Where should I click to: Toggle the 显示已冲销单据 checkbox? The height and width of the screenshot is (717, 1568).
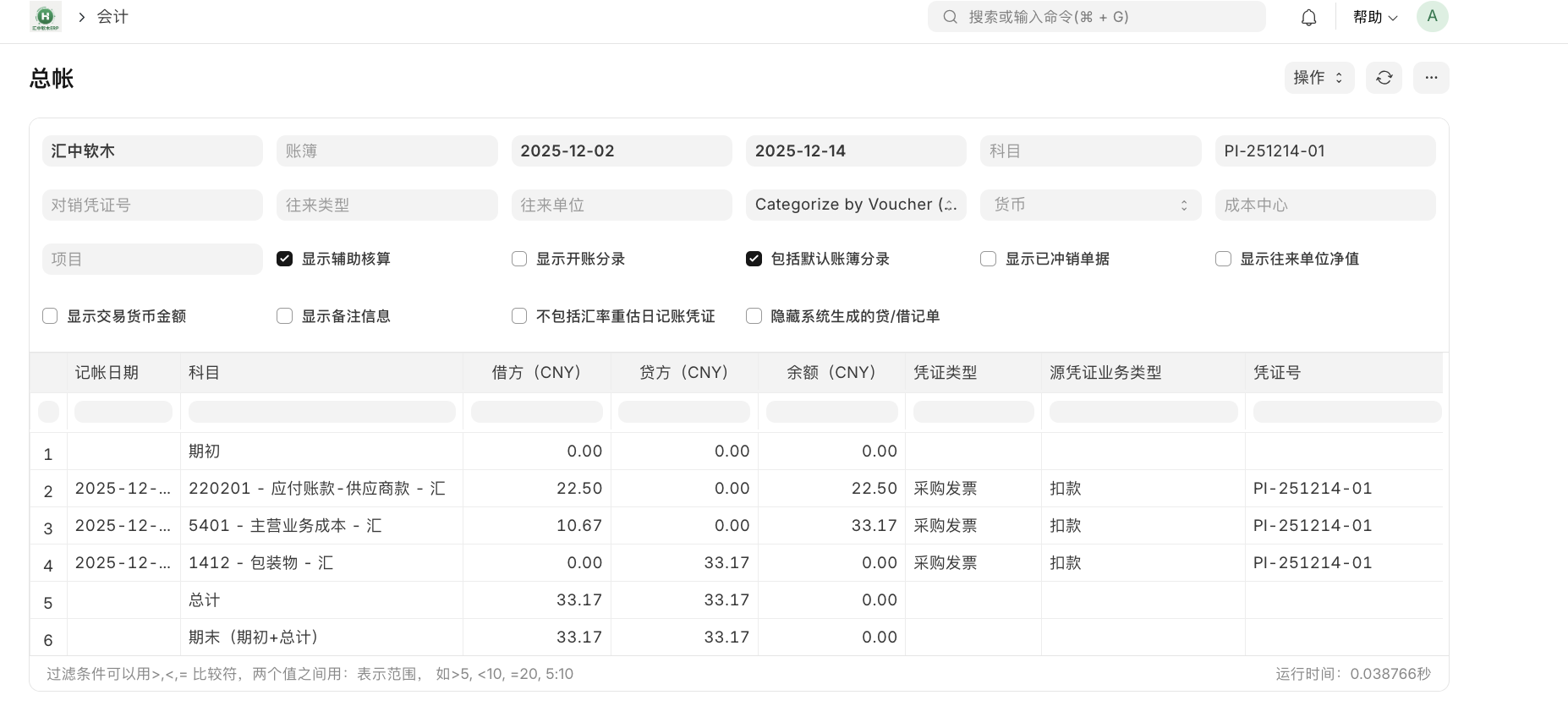click(988, 259)
